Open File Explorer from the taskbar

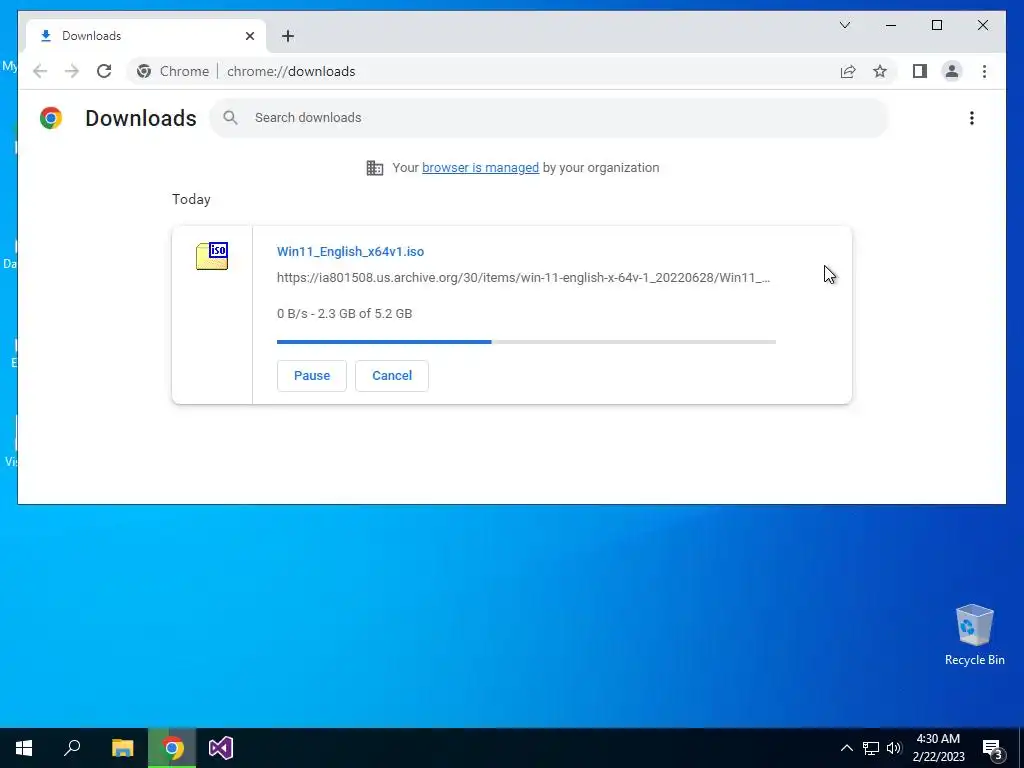coord(122,748)
